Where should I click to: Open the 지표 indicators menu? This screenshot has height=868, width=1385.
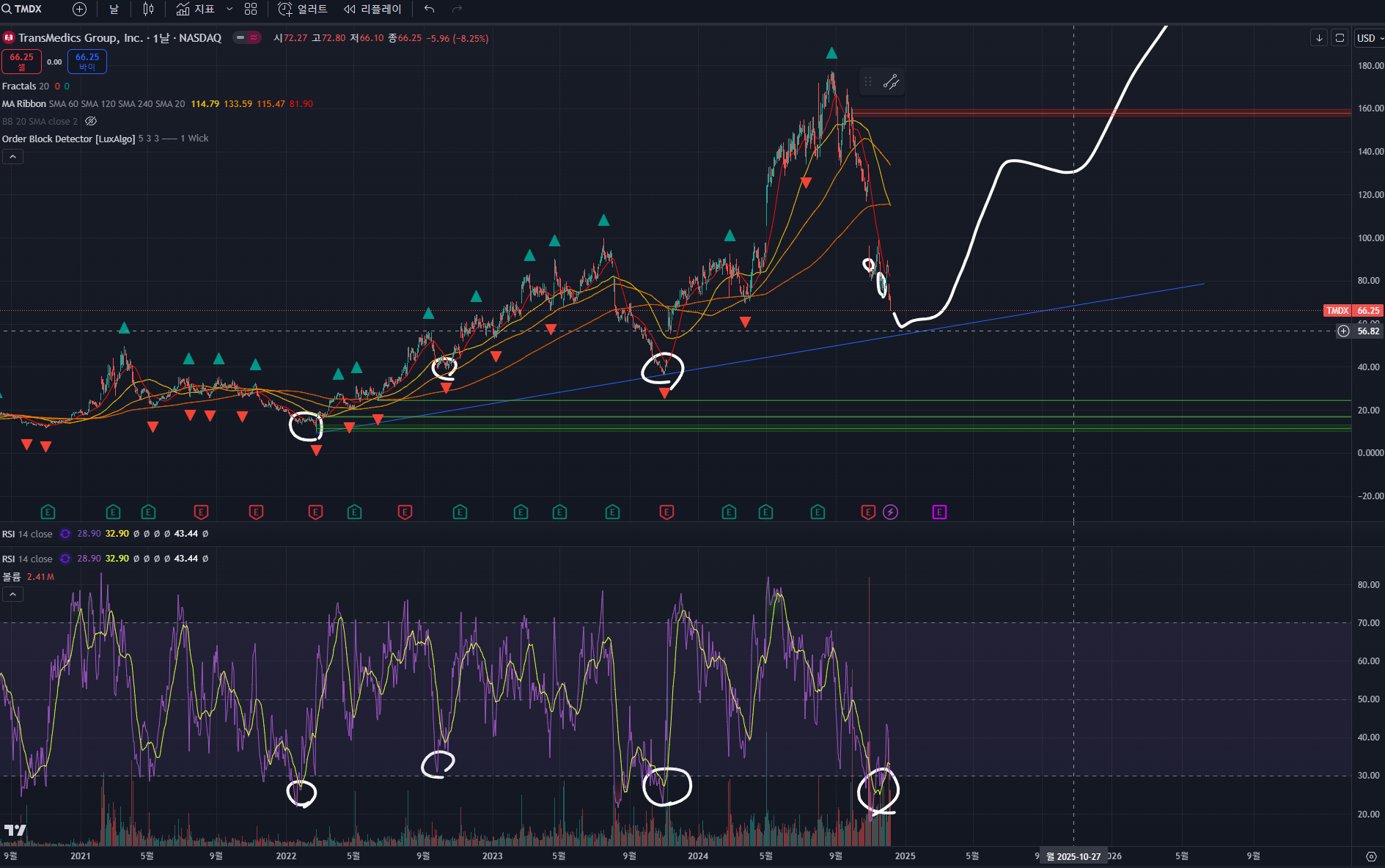click(x=196, y=9)
